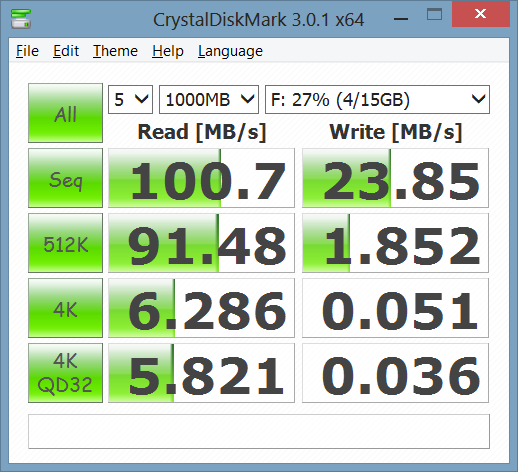The height and width of the screenshot is (472, 518).
Task: Run the 4K random test
Action: pyautogui.click(x=65, y=308)
